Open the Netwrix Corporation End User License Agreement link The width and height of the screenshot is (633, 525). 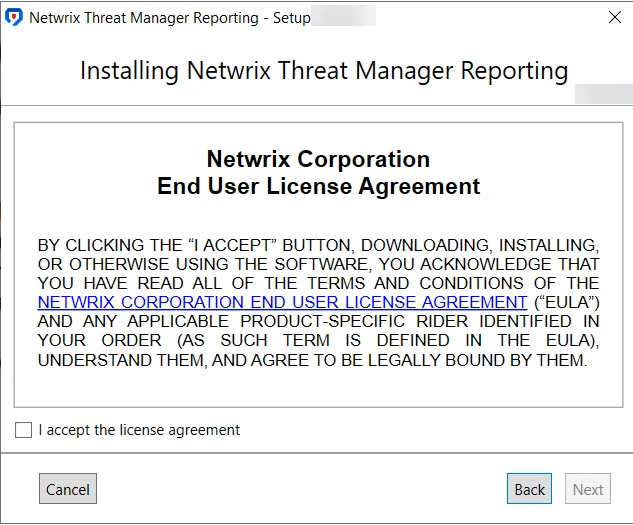[282, 302]
